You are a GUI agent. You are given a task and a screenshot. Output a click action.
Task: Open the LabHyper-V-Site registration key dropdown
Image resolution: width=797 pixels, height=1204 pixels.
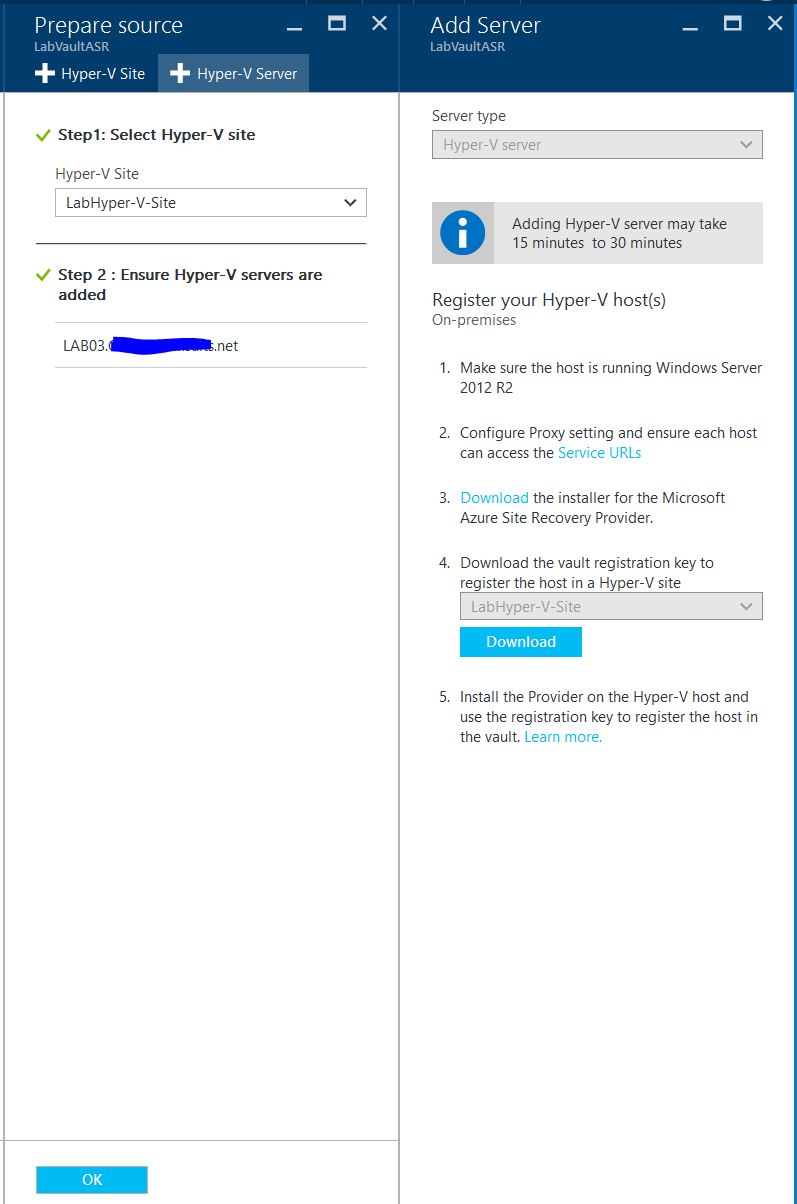click(x=610, y=607)
